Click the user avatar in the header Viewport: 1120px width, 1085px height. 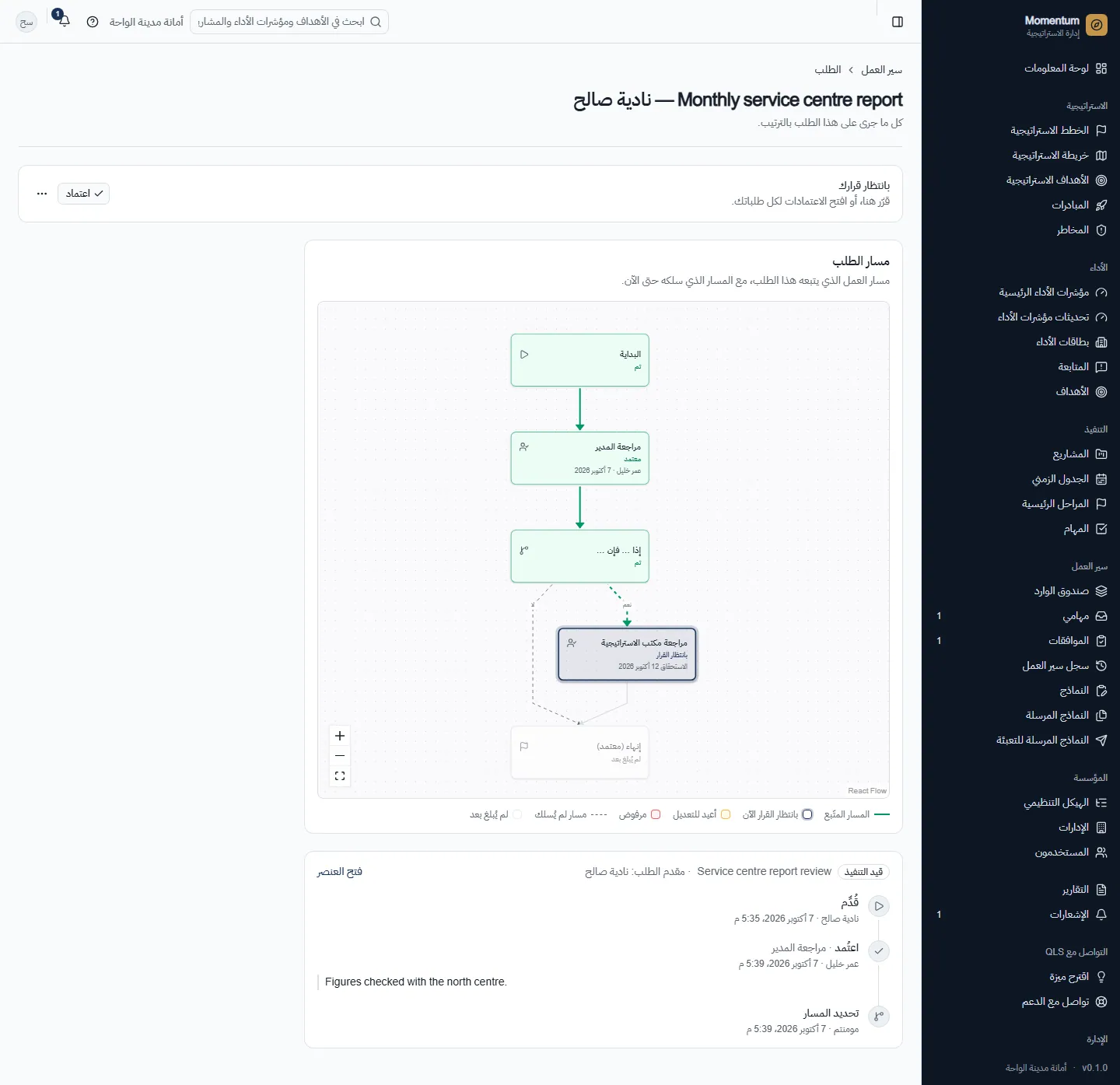point(26,22)
